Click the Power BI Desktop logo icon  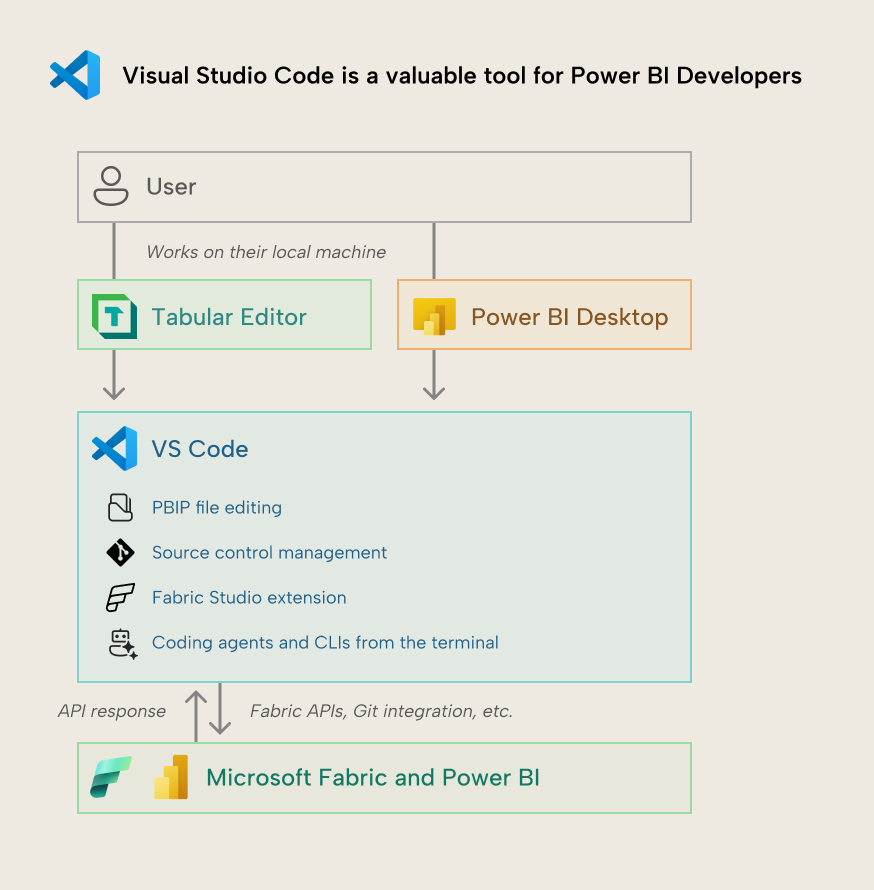(x=434, y=316)
